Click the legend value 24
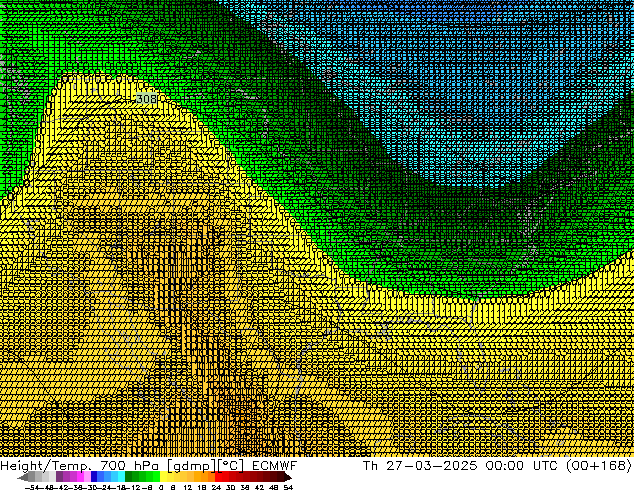This screenshot has width=634, height=490. (x=216, y=487)
